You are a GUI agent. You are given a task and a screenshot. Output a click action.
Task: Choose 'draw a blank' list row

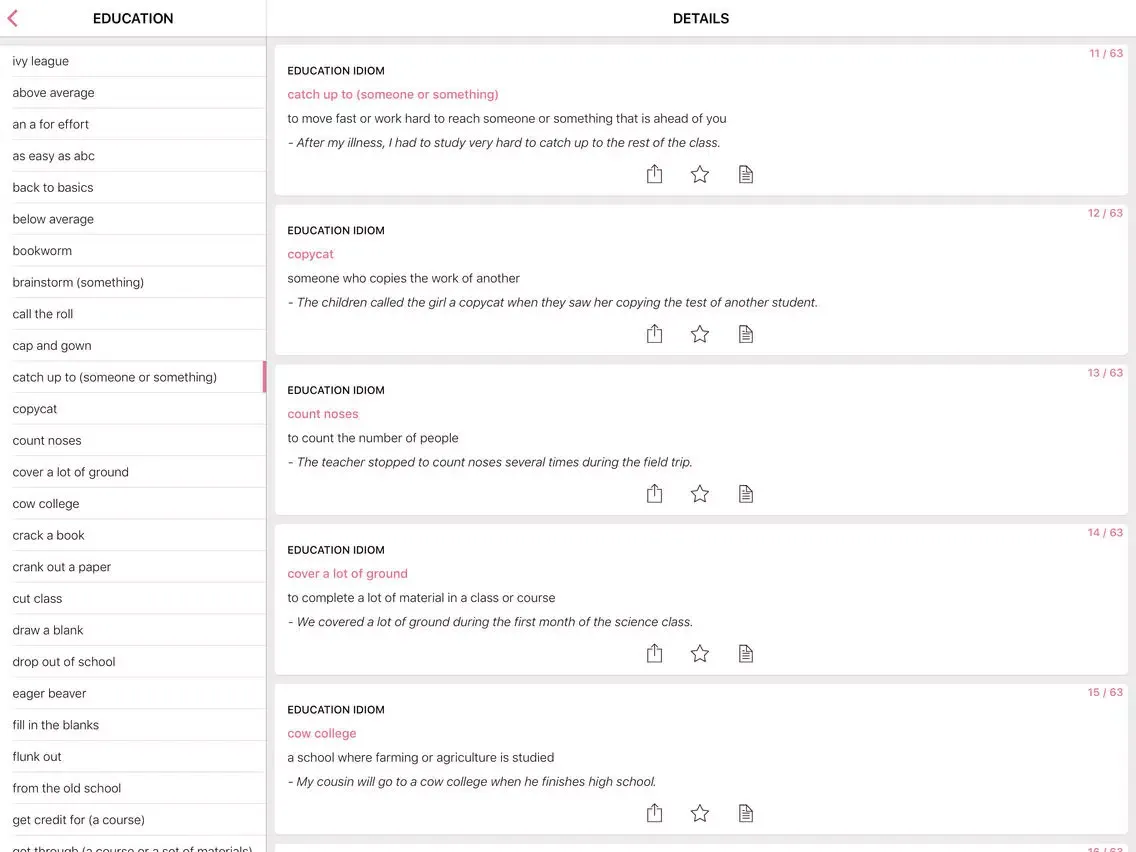[133, 630]
